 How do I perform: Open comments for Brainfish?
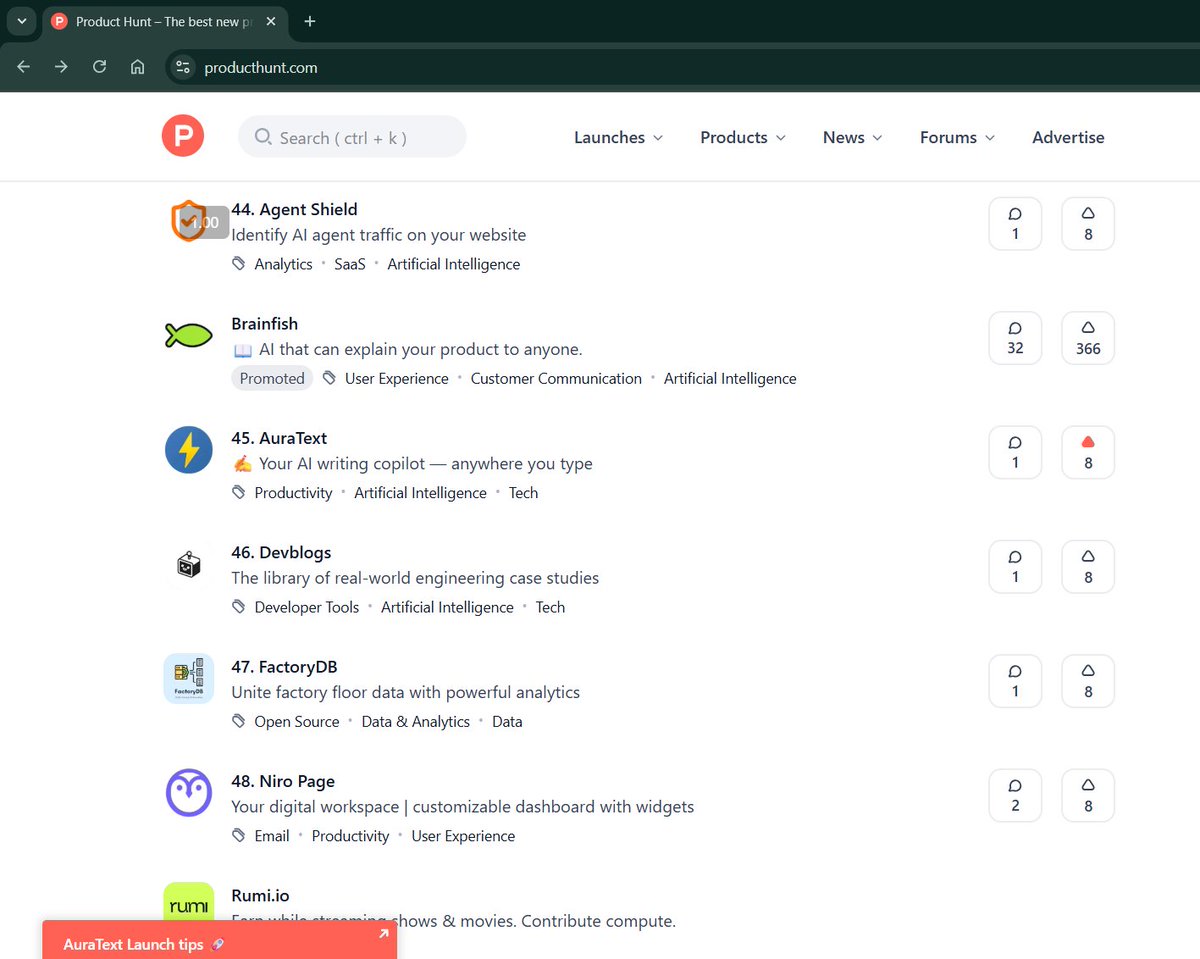[x=1015, y=338]
